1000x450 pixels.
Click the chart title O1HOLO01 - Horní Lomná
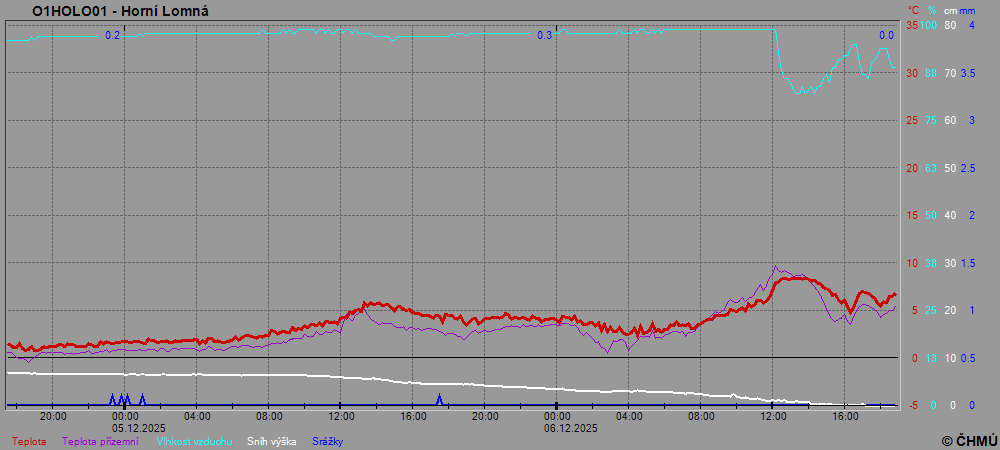[120, 11]
